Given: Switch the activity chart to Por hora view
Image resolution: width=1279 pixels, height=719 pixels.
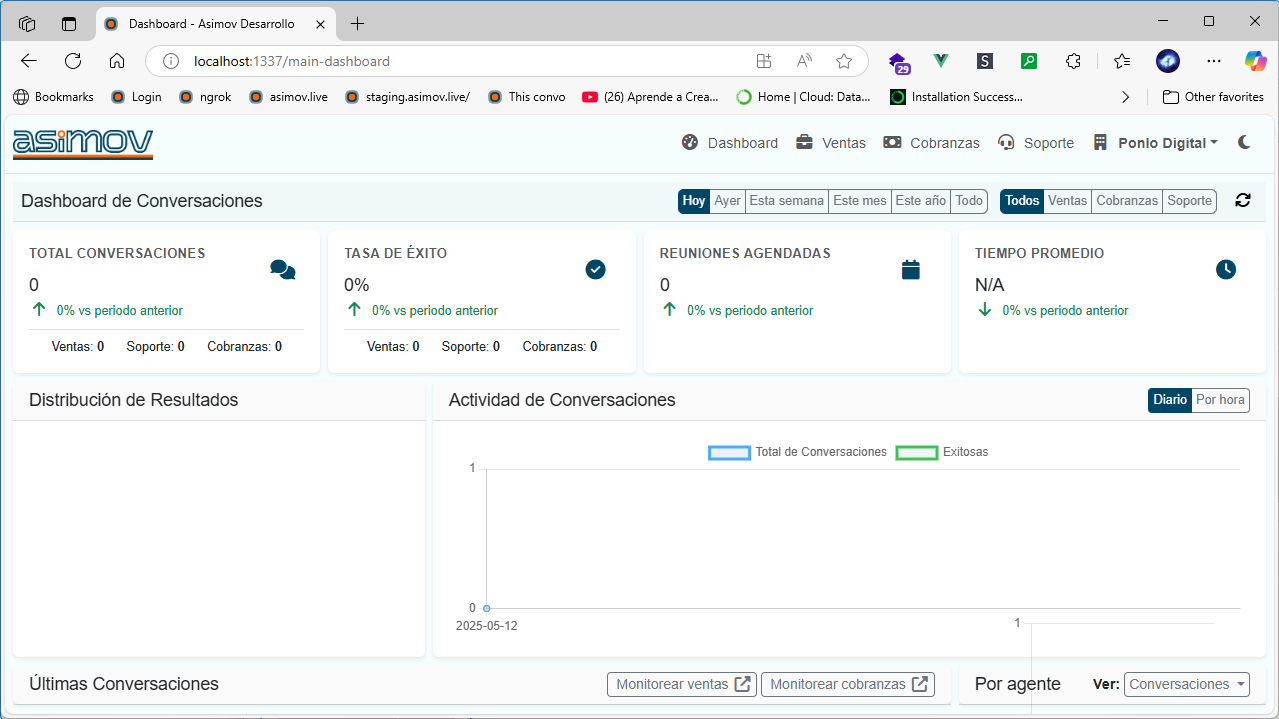Looking at the screenshot, I should click(1220, 400).
